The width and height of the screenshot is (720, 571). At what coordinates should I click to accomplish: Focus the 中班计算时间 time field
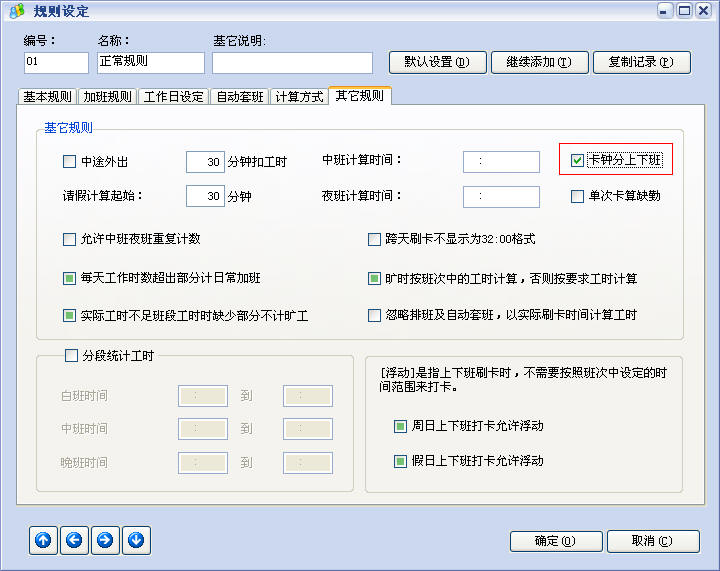point(501,161)
